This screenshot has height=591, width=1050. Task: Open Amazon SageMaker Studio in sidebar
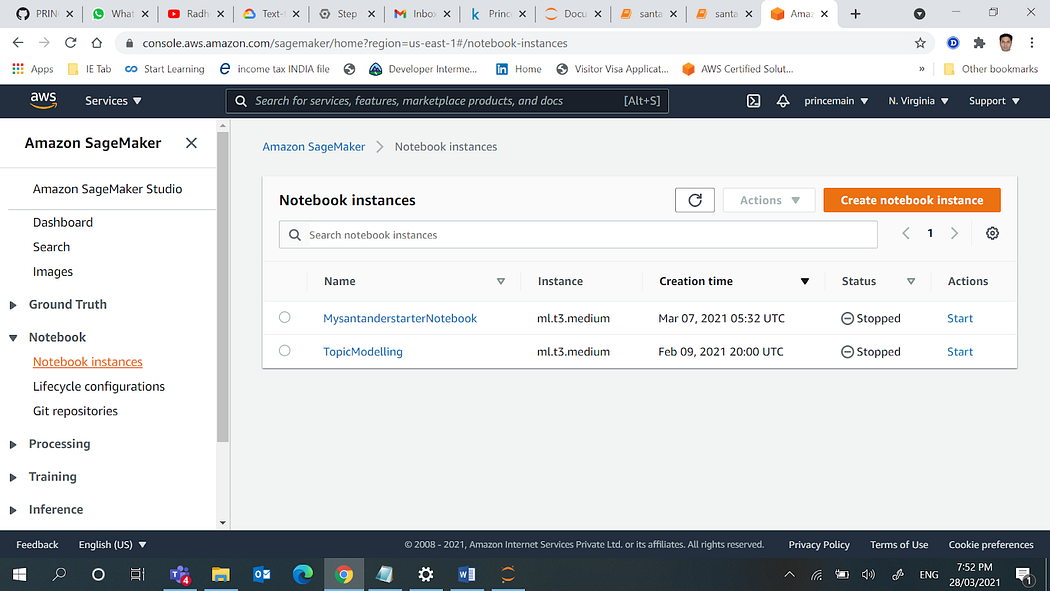(107, 189)
